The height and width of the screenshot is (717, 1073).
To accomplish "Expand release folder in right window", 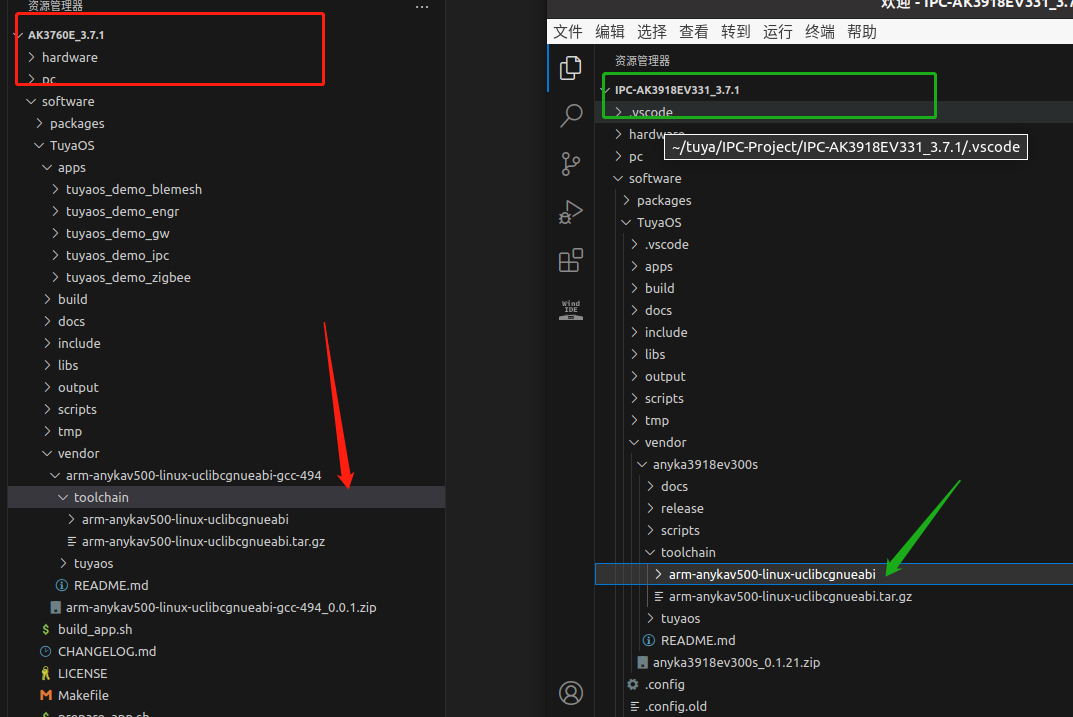I will [651, 508].
